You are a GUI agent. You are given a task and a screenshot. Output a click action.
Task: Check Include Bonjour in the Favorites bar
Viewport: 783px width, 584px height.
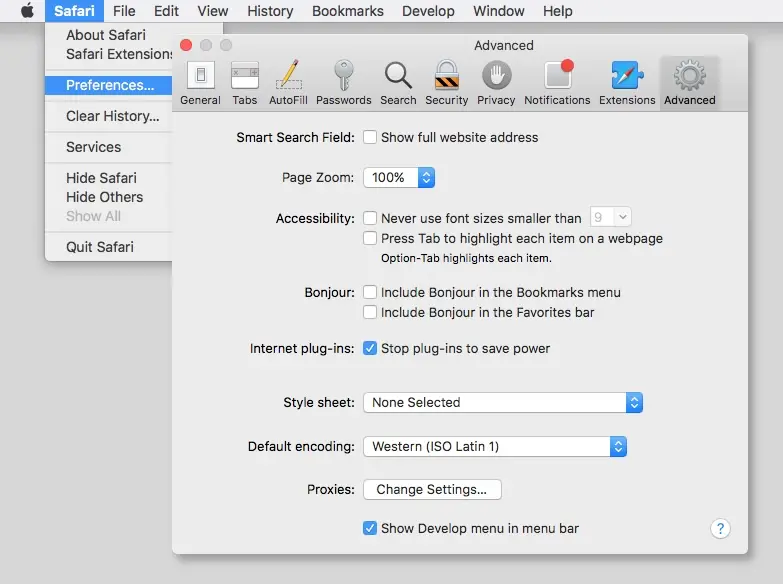370,312
